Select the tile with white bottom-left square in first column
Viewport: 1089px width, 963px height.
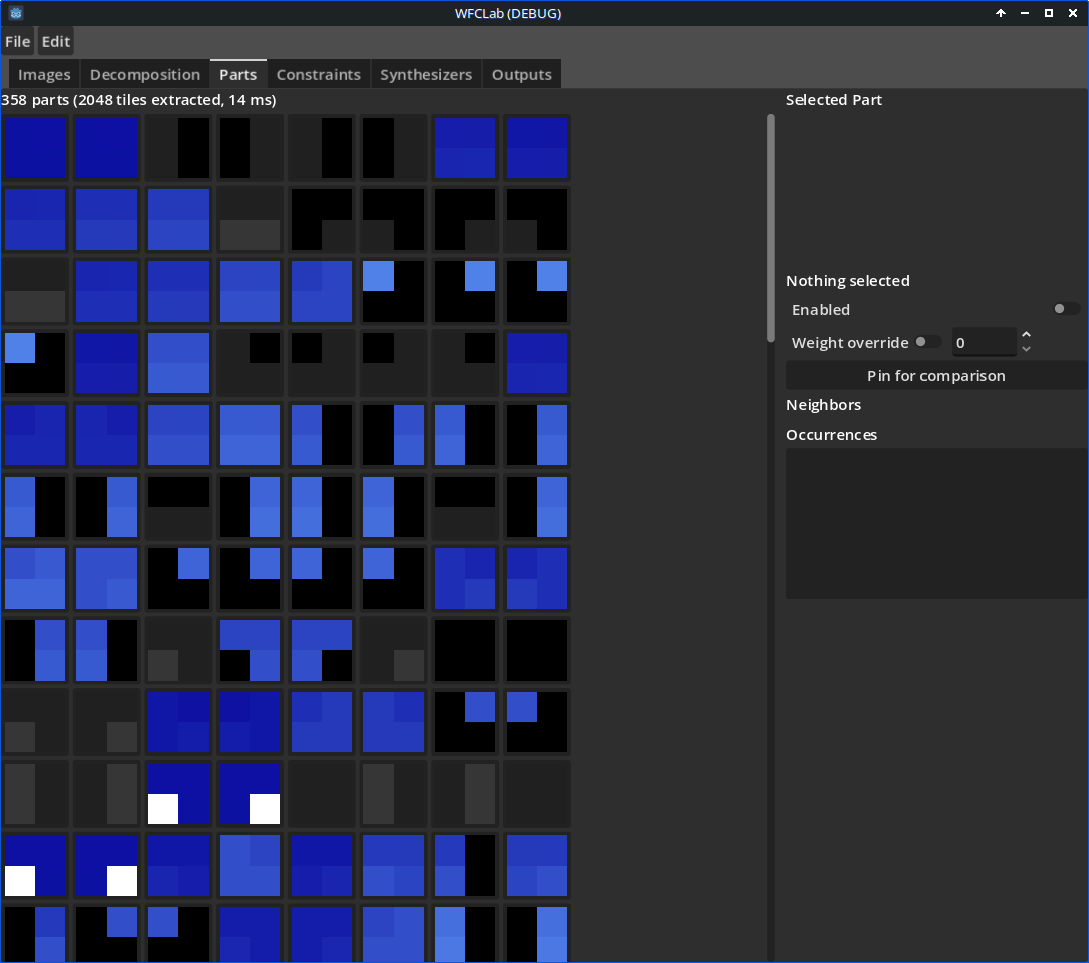pyautogui.click(x=35, y=865)
